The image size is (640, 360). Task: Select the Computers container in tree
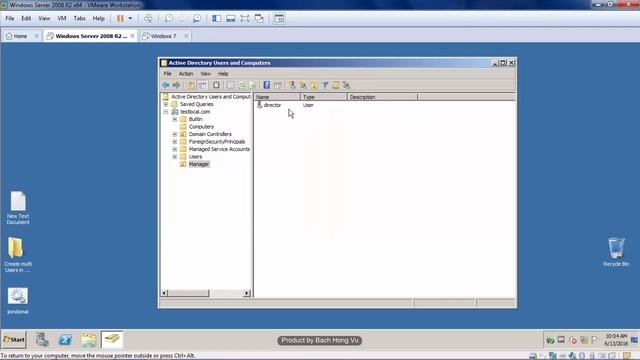tap(201, 127)
